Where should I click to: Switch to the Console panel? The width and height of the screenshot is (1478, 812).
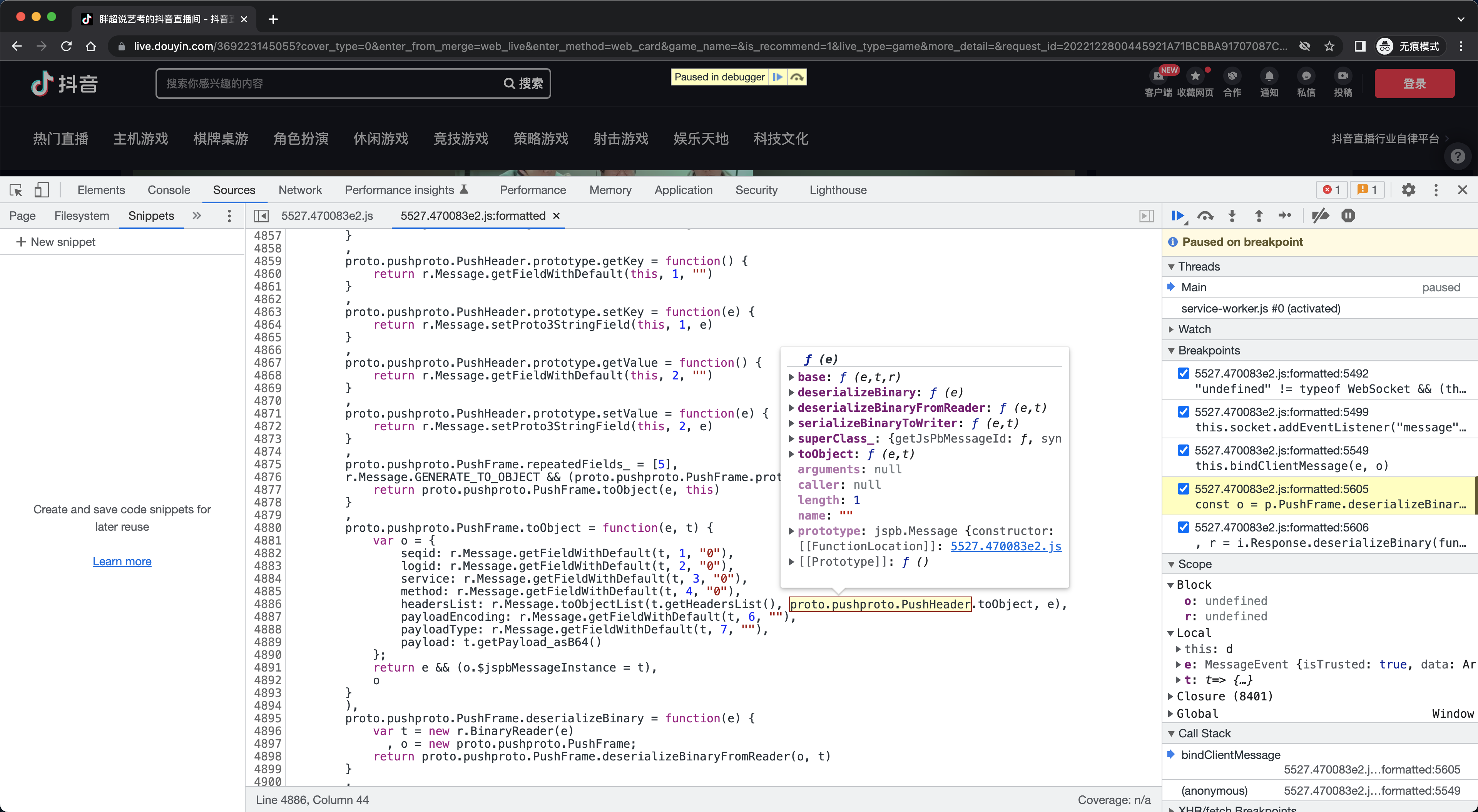(169, 190)
